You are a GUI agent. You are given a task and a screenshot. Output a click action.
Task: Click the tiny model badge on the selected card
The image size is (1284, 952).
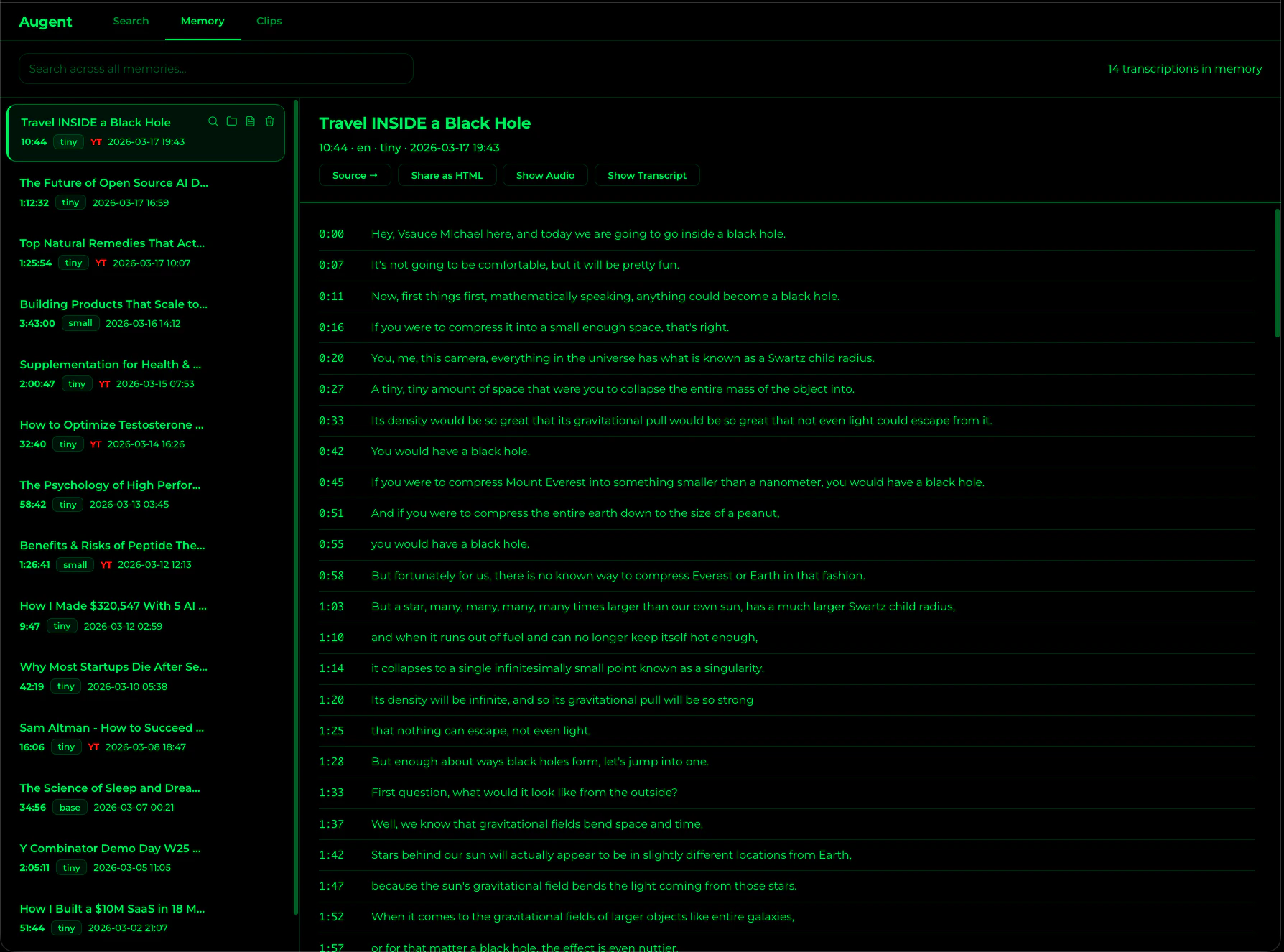click(x=68, y=141)
